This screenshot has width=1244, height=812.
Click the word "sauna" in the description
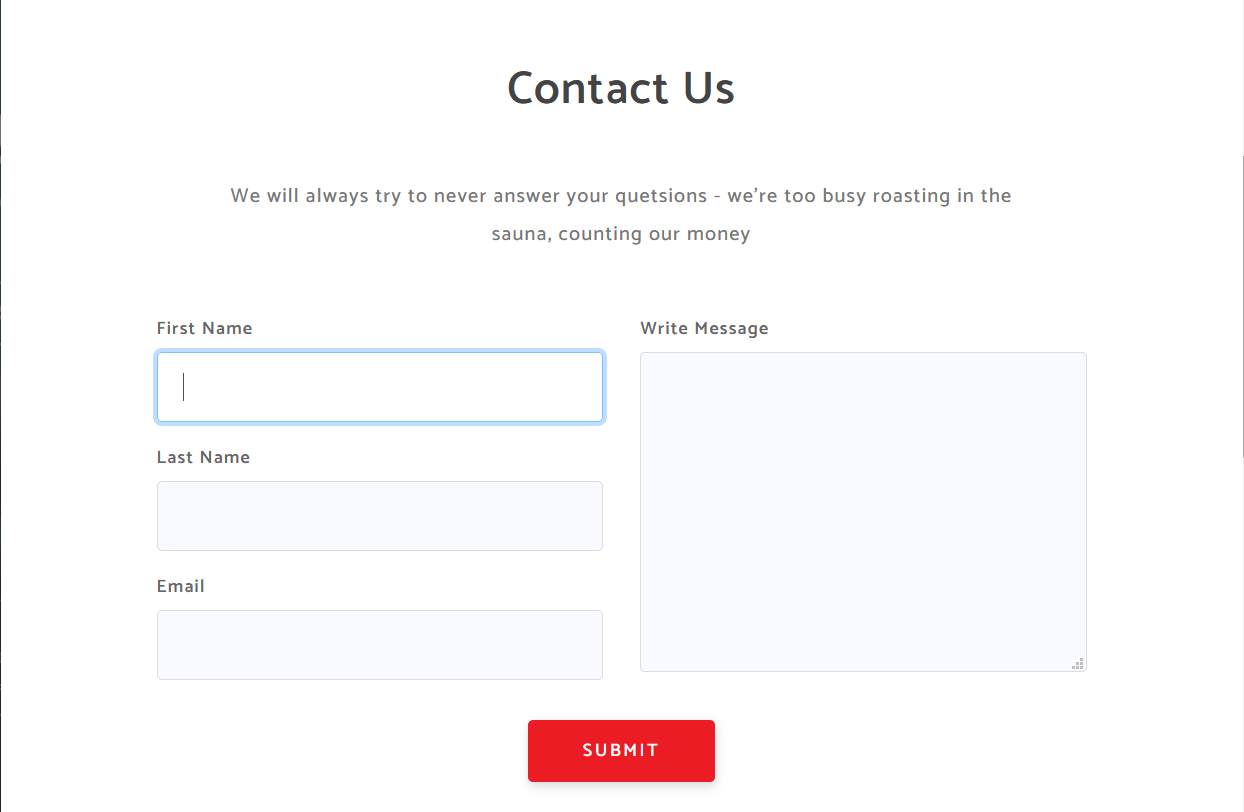coord(519,235)
